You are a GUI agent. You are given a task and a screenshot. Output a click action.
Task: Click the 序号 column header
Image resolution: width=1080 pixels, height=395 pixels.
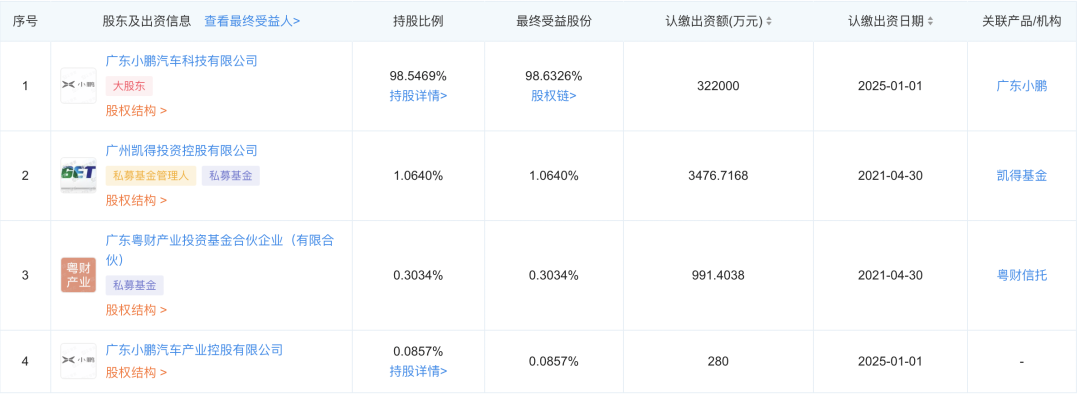(25, 21)
